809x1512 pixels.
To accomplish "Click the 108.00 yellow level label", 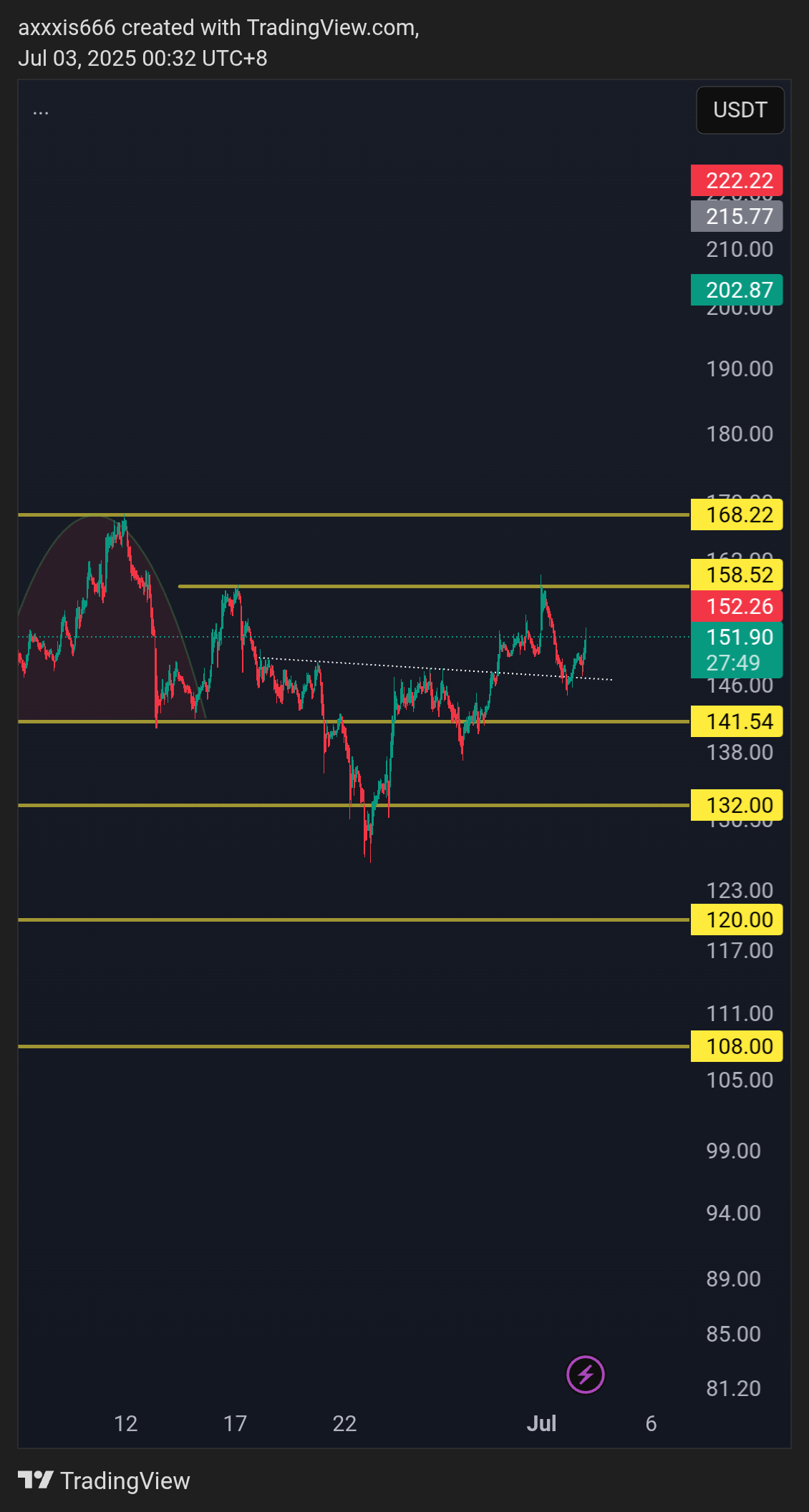I will point(737,1046).
